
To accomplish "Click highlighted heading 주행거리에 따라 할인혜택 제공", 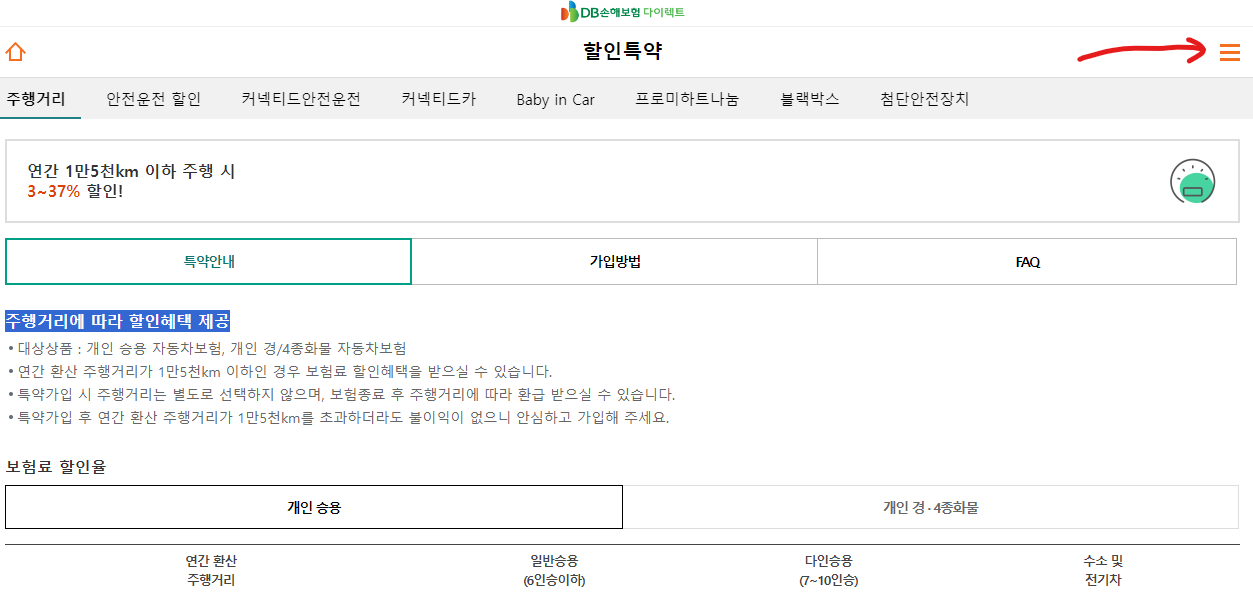I will (x=118, y=321).
